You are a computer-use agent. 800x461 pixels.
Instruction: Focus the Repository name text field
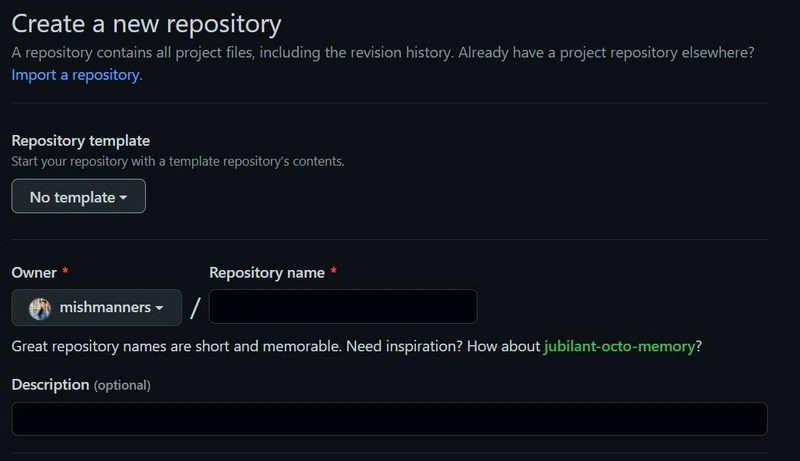[x=342, y=307]
